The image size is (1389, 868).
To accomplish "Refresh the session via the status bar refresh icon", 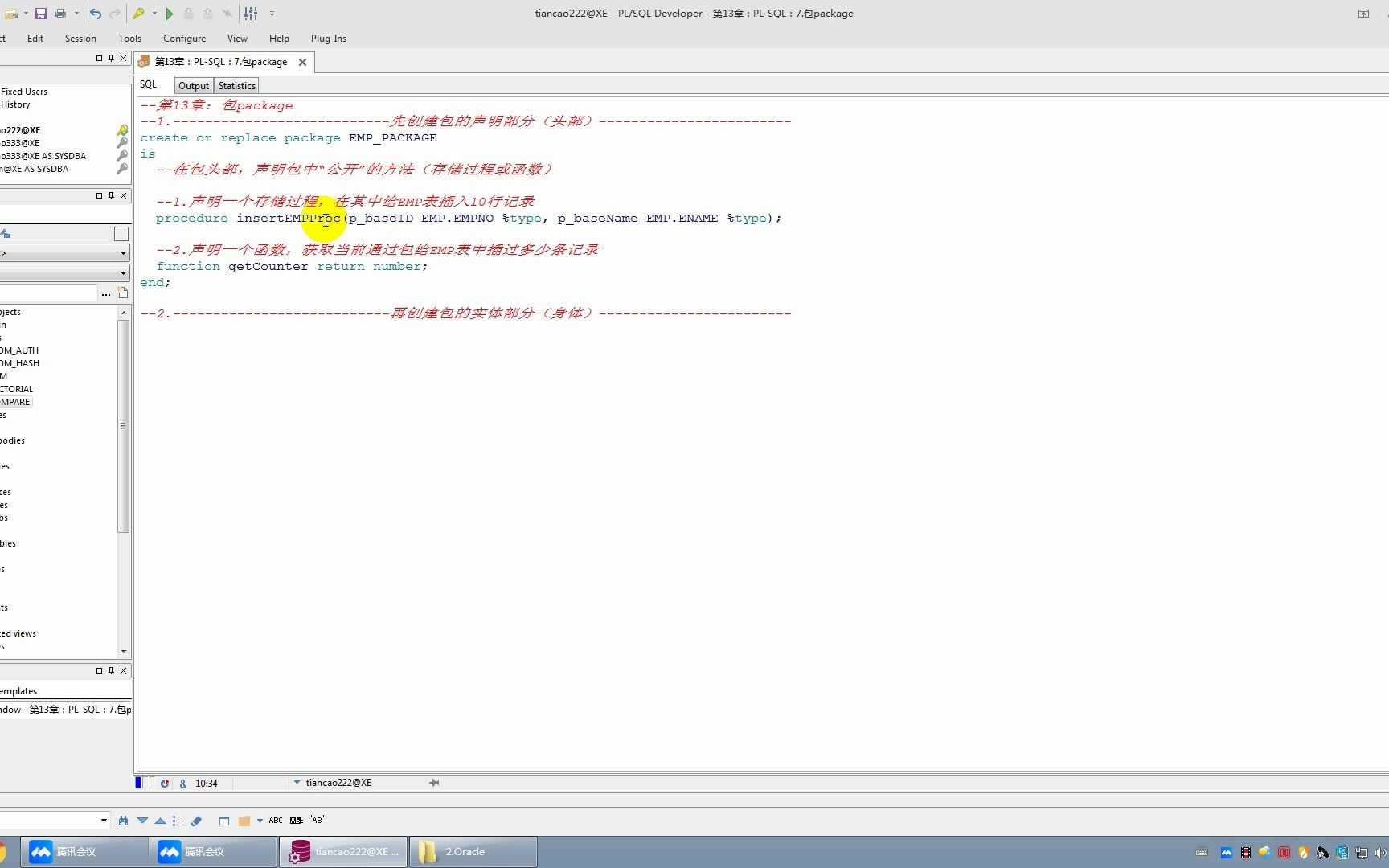I will tap(165, 783).
